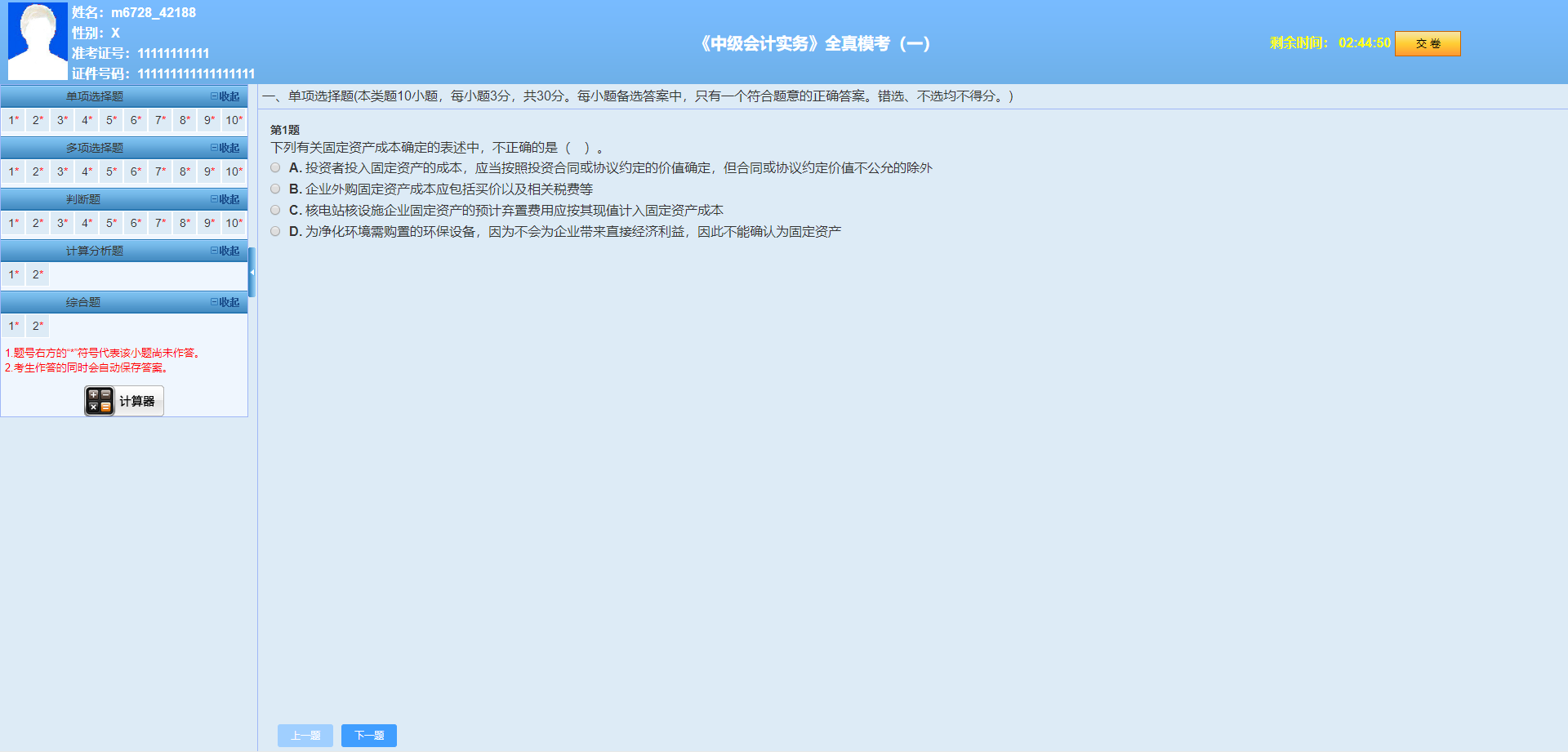Select answer option D
The image size is (1568, 752).
(x=275, y=231)
